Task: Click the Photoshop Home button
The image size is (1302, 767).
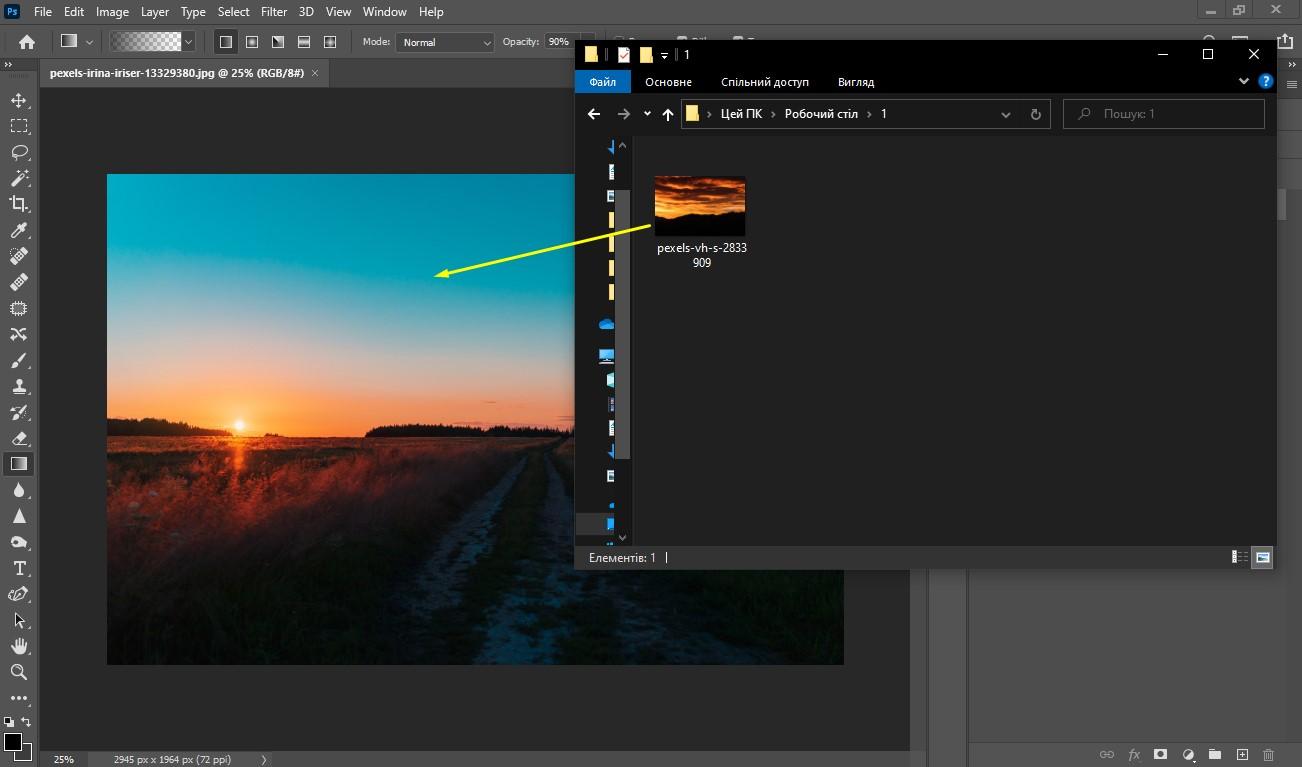Action: pyautogui.click(x=27, y=42)
